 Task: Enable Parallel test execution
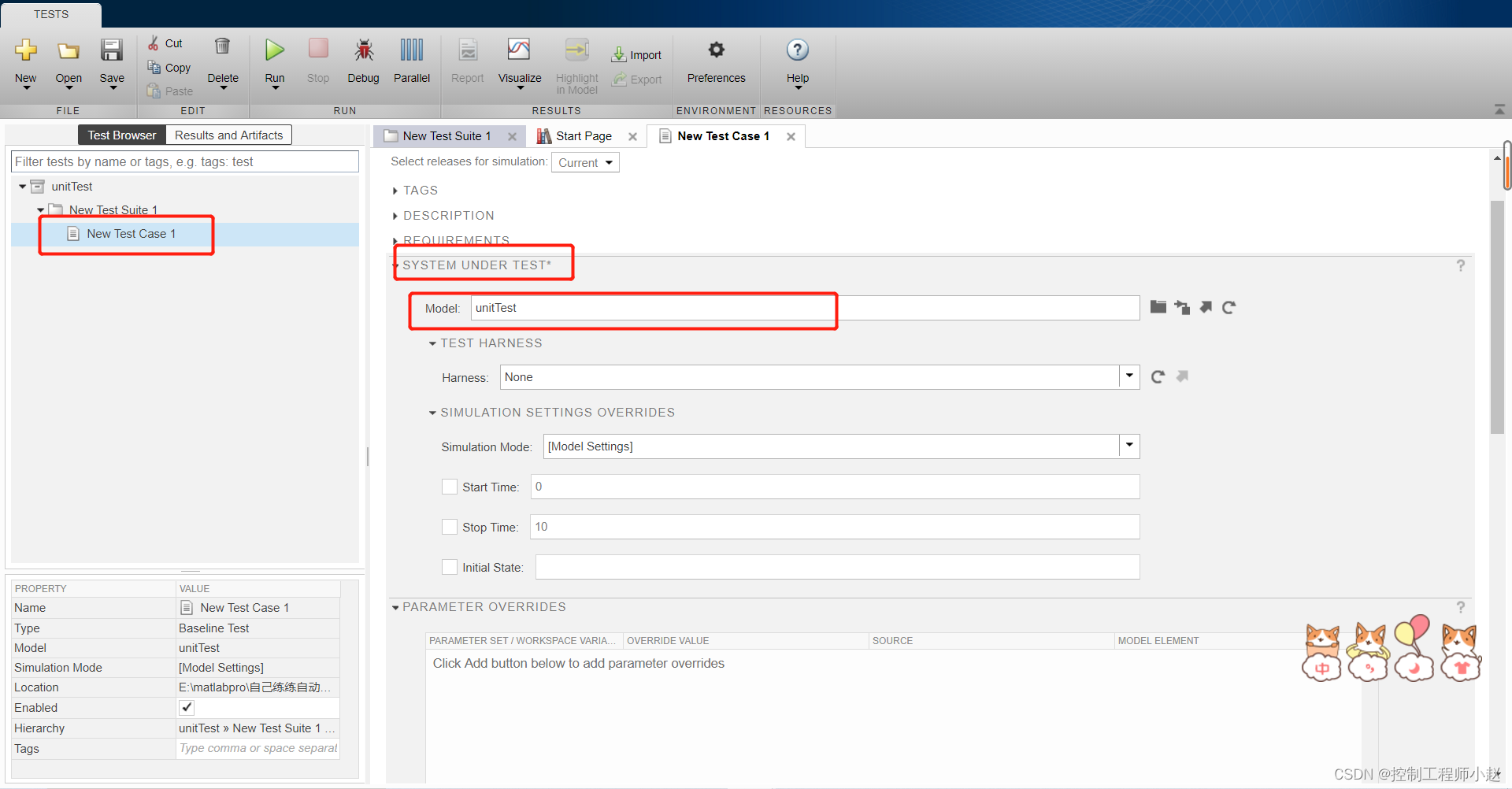[x=412, y=50]
